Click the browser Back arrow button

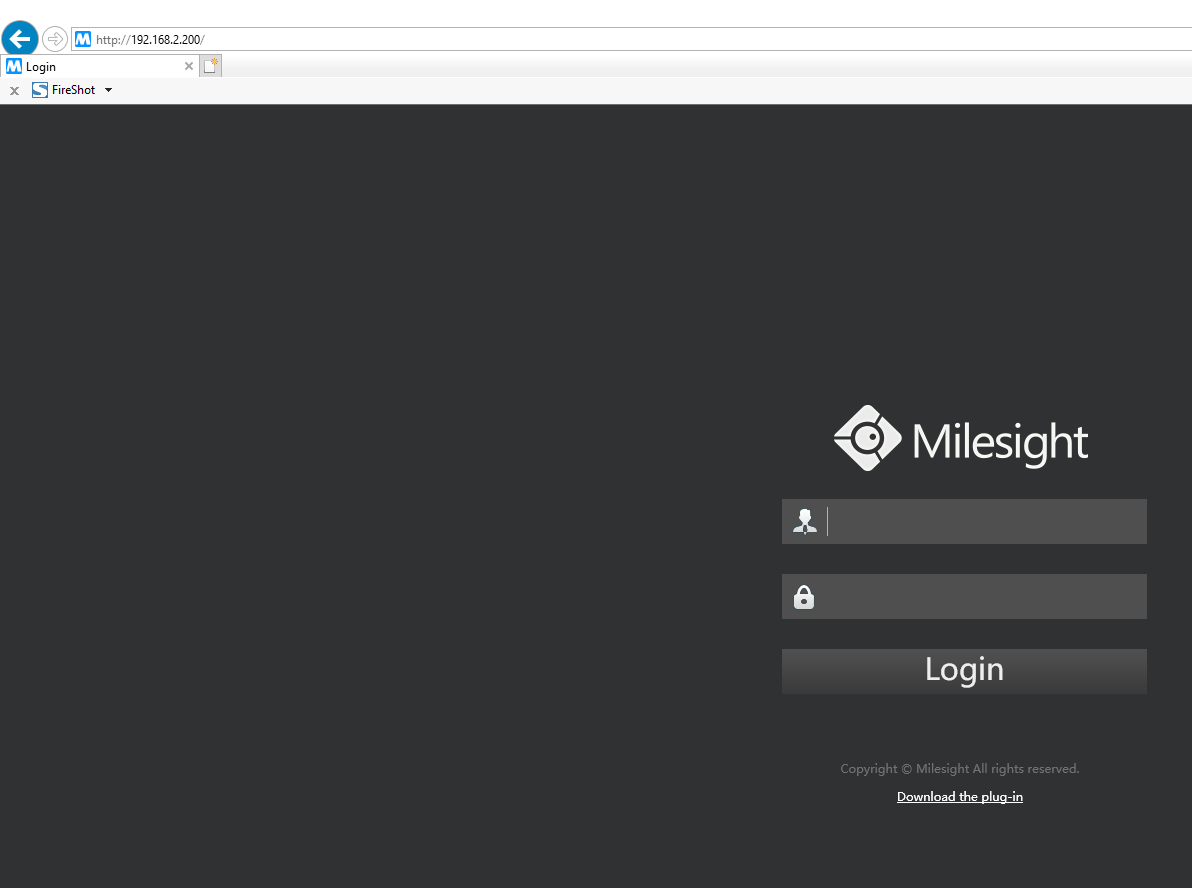coord(20,39)
